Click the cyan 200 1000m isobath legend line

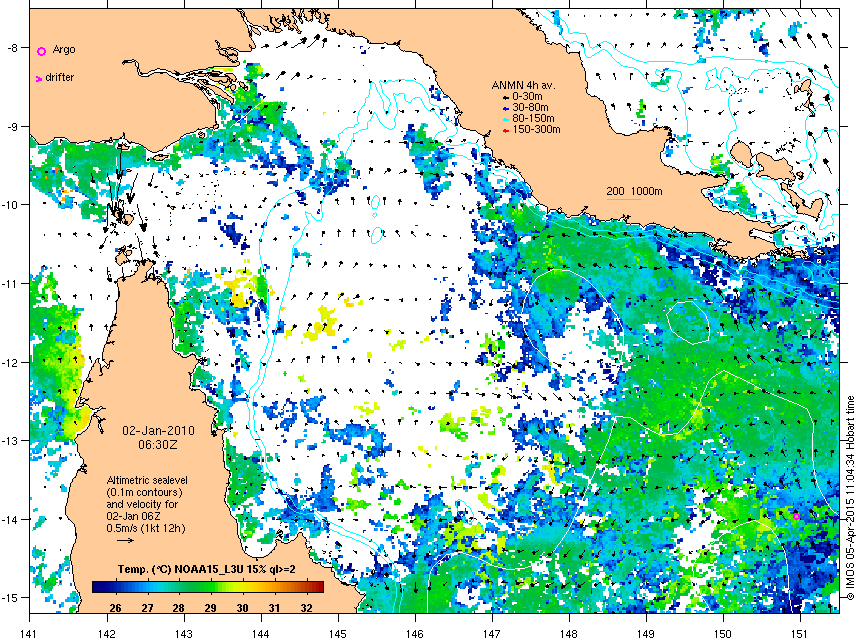point(624,199)
